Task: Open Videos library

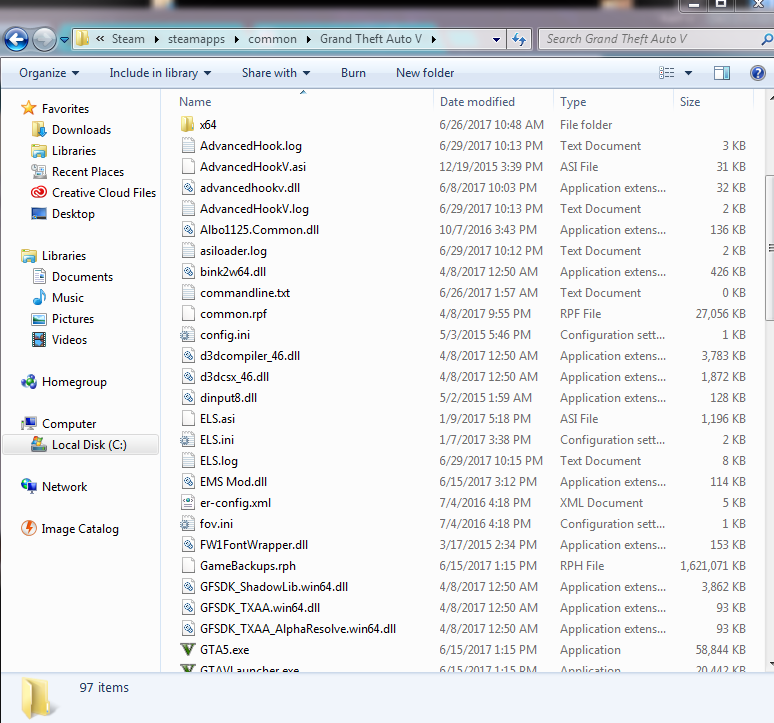Action: click(69, 340)
